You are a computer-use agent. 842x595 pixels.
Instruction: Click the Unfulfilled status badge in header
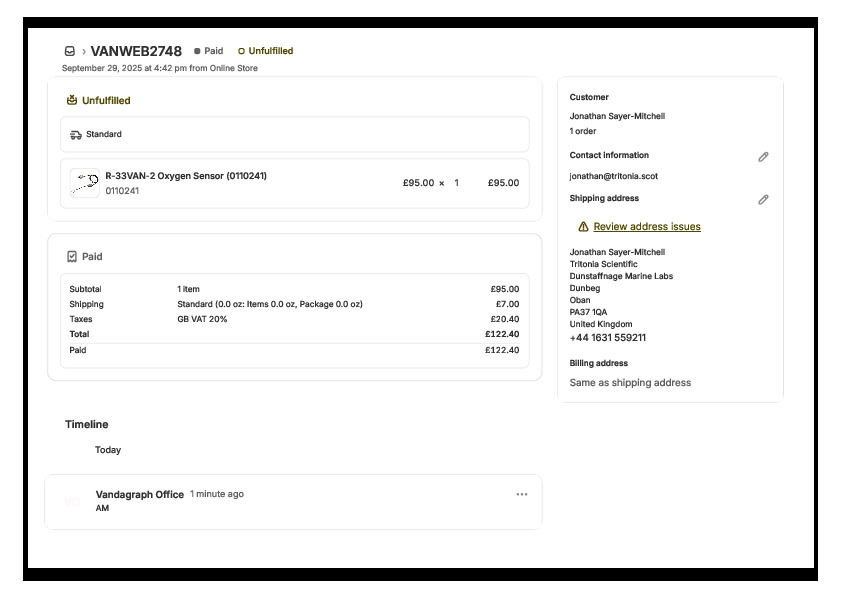pyautogui.click(x=266, y=51)
